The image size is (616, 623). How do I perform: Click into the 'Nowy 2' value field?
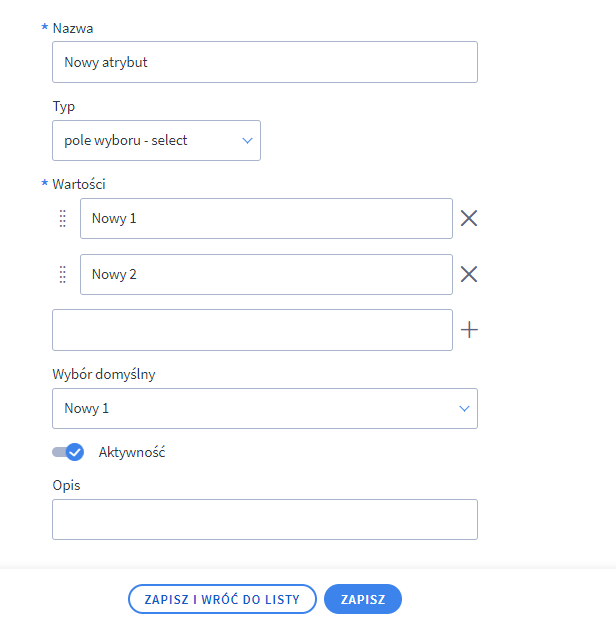click(x=266, y=274)
